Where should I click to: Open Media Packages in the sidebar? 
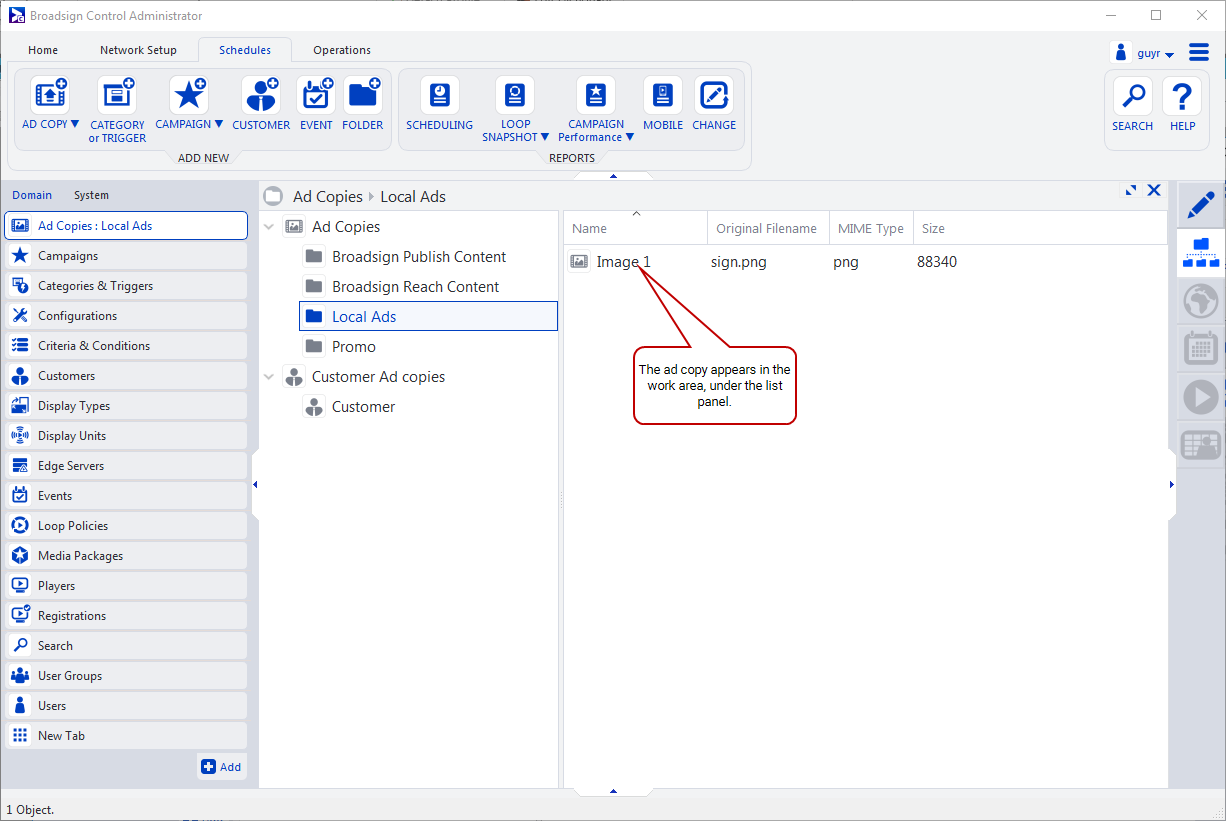[x=126, y=556]
